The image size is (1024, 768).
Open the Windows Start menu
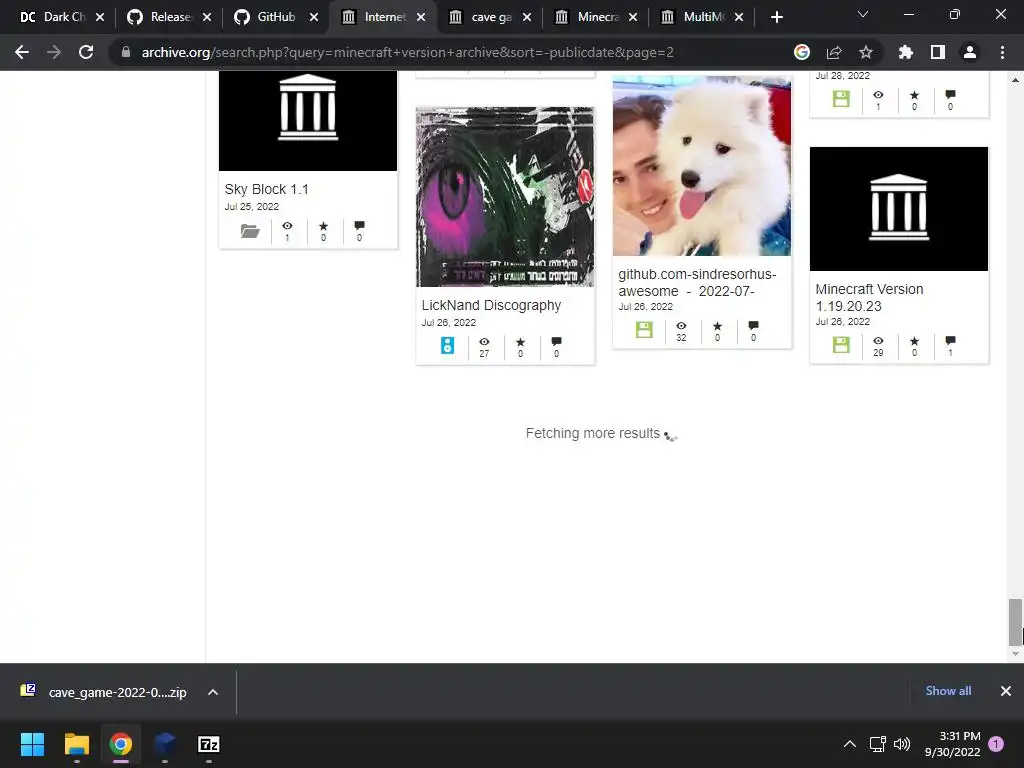point(32,744)
